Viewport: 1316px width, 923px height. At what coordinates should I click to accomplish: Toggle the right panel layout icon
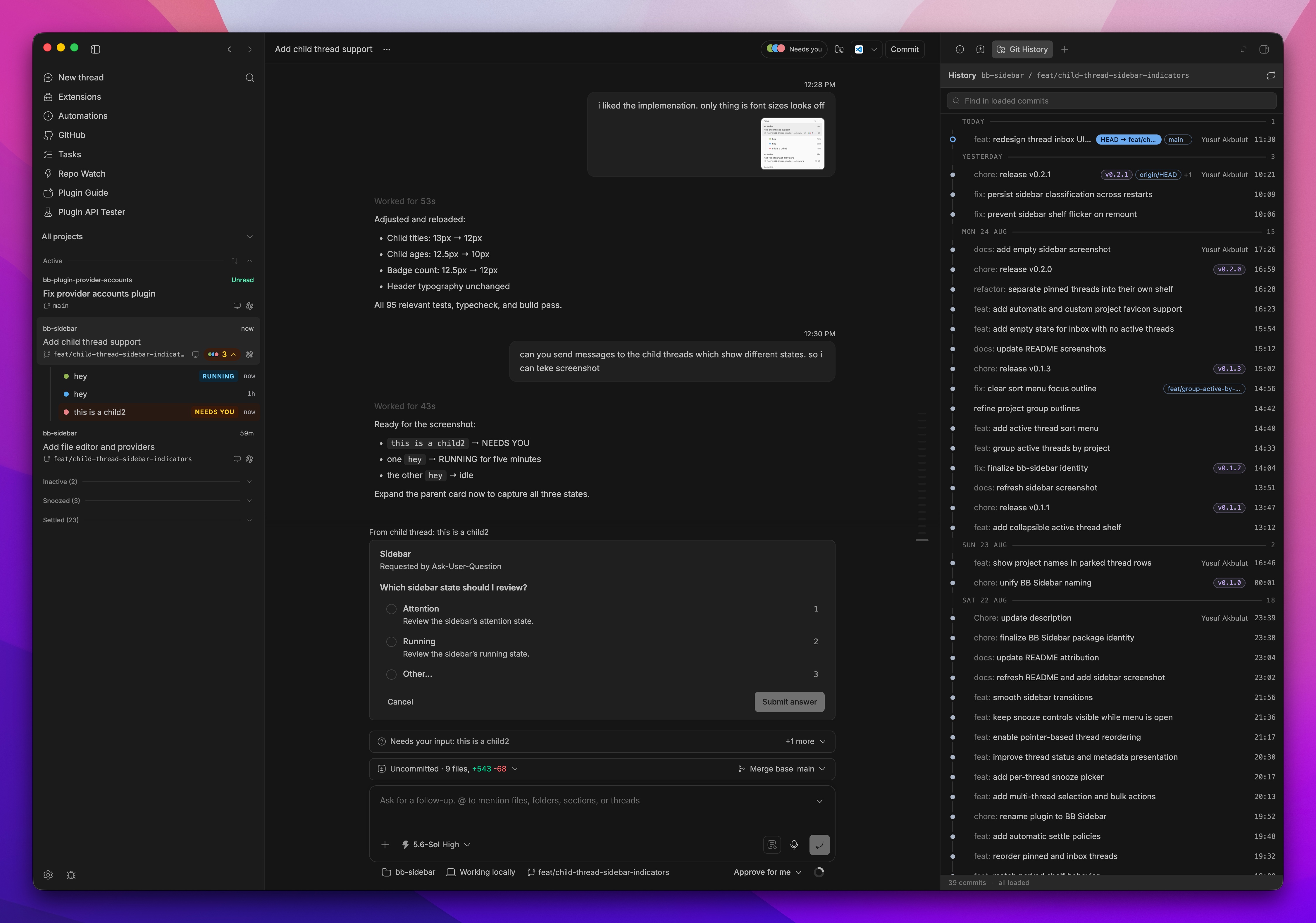coord(1264,49)
